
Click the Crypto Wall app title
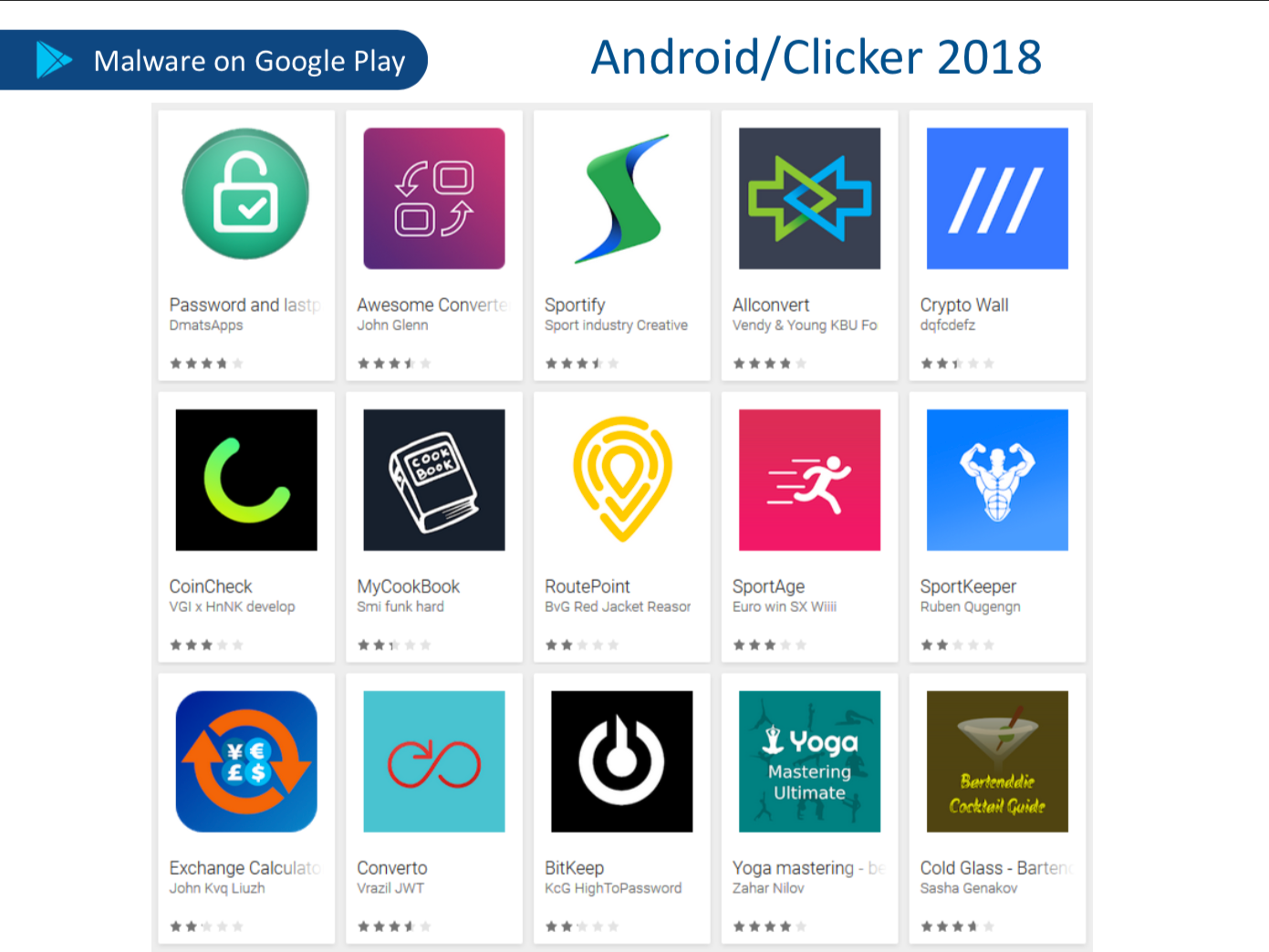pos(964,305)
